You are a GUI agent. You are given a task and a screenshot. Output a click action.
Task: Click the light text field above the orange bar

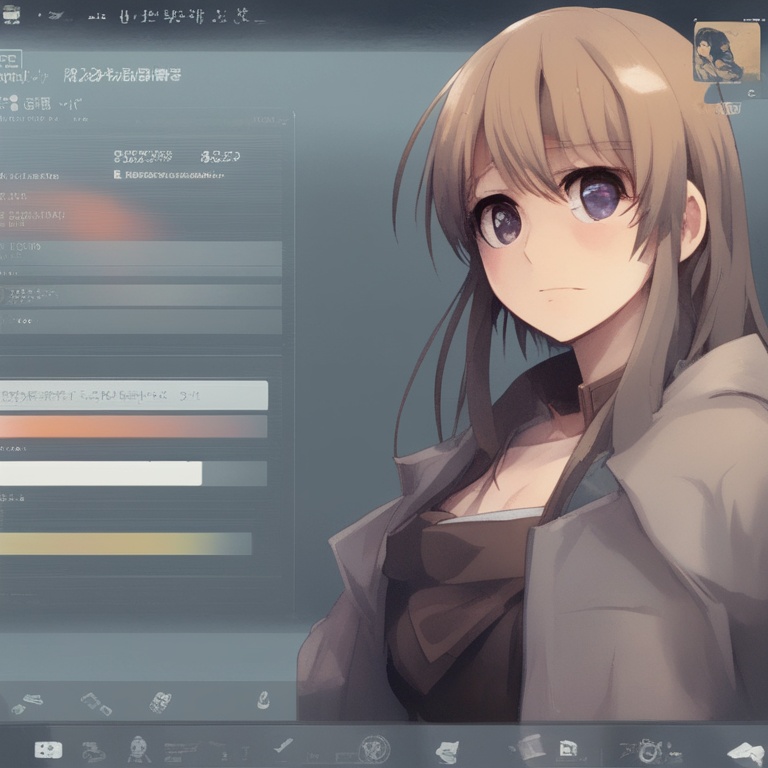pos(133,395)
